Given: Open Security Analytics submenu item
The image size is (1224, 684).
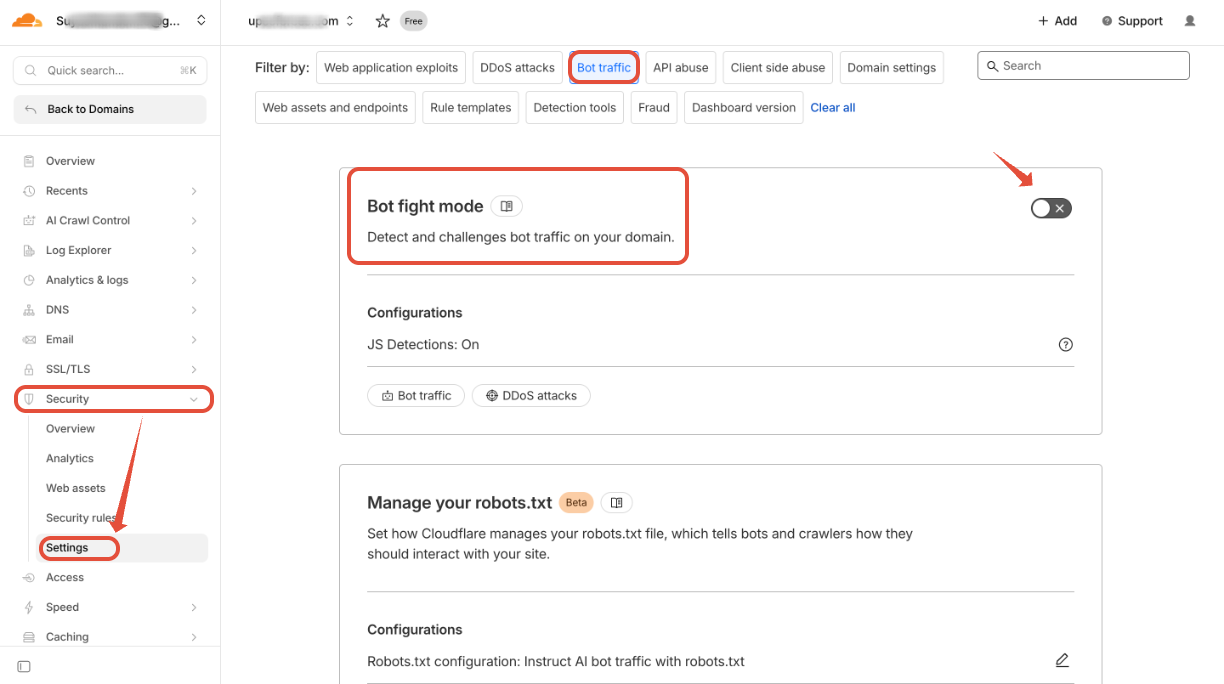Looking at the screenshot, I should [x=70, y=459].
